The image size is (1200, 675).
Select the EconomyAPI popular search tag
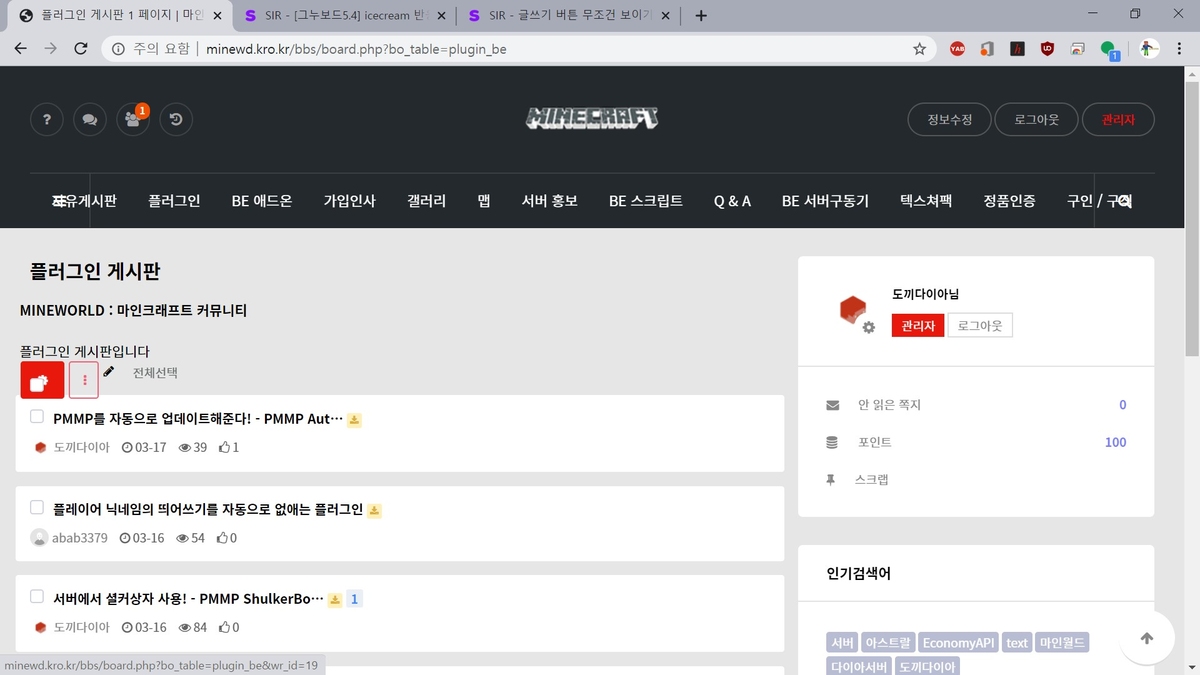[959, 642]
